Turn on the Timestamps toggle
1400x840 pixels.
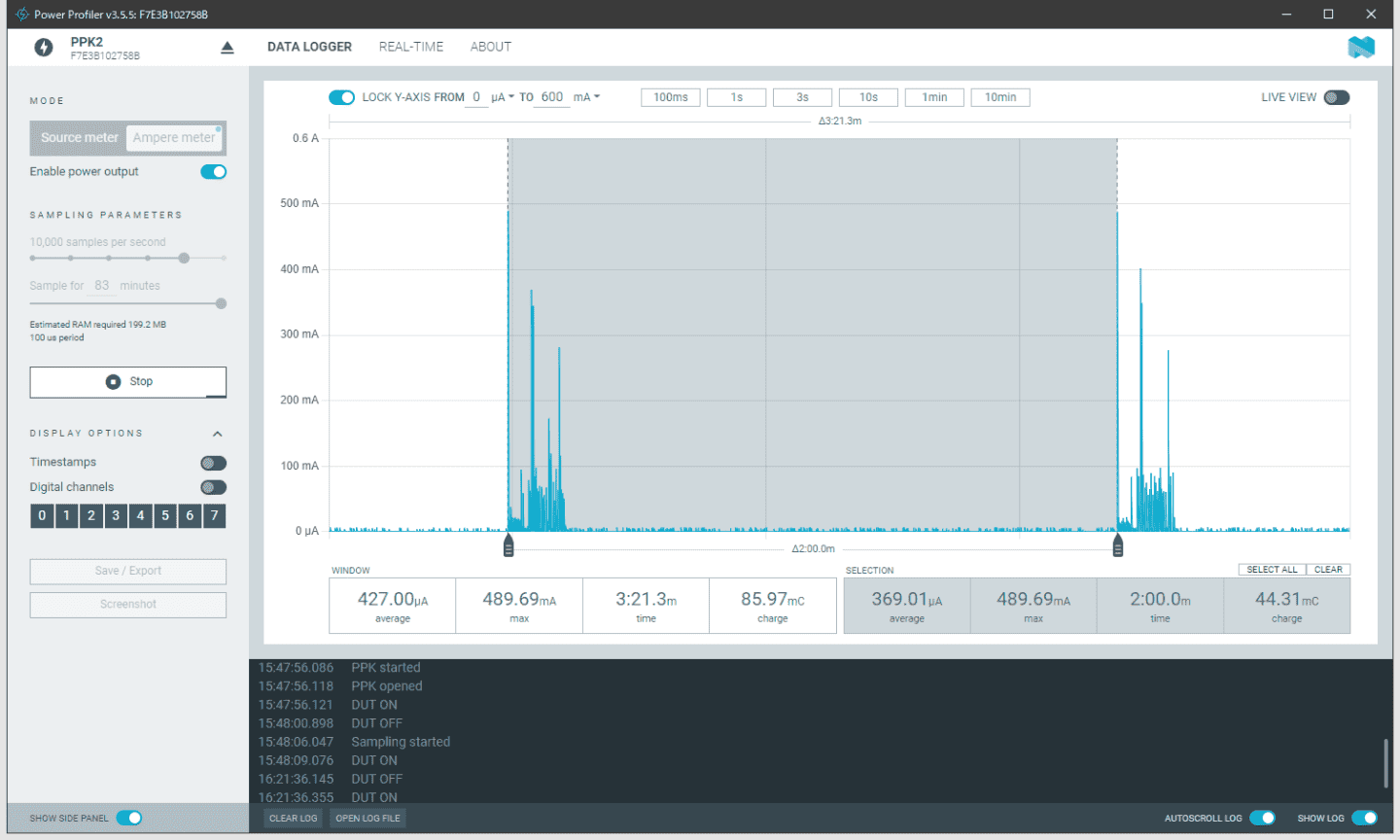[213, 463]
